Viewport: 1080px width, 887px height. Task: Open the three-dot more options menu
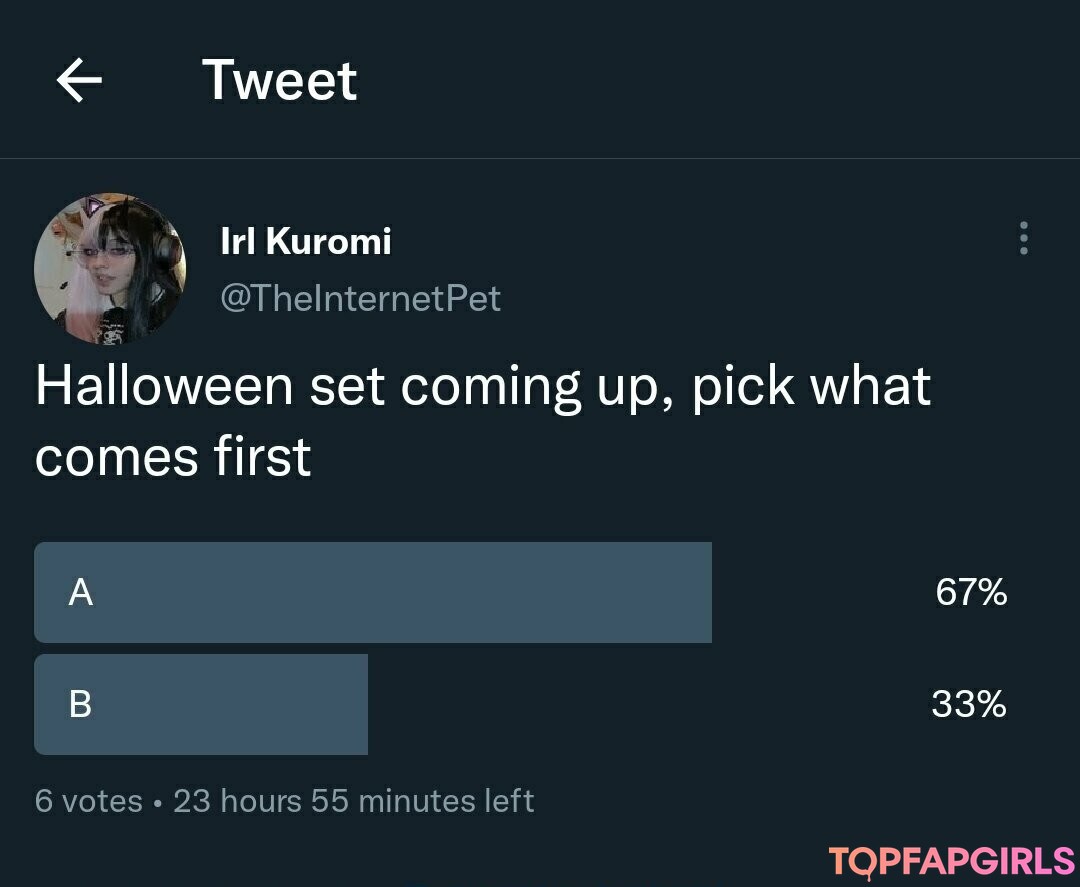[x=1023, y=238]
